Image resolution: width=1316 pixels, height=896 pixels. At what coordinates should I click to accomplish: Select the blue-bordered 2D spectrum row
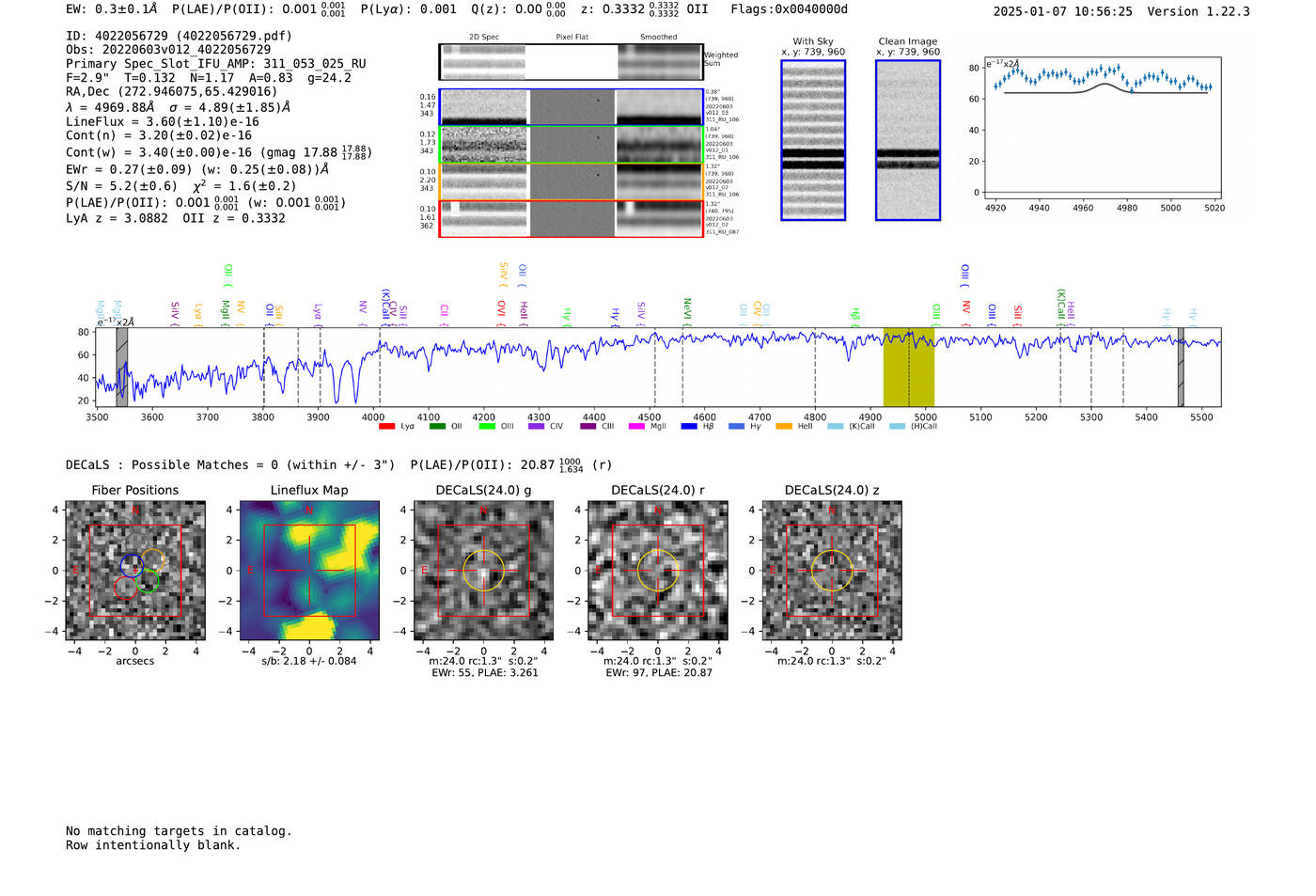pos(572,107)
